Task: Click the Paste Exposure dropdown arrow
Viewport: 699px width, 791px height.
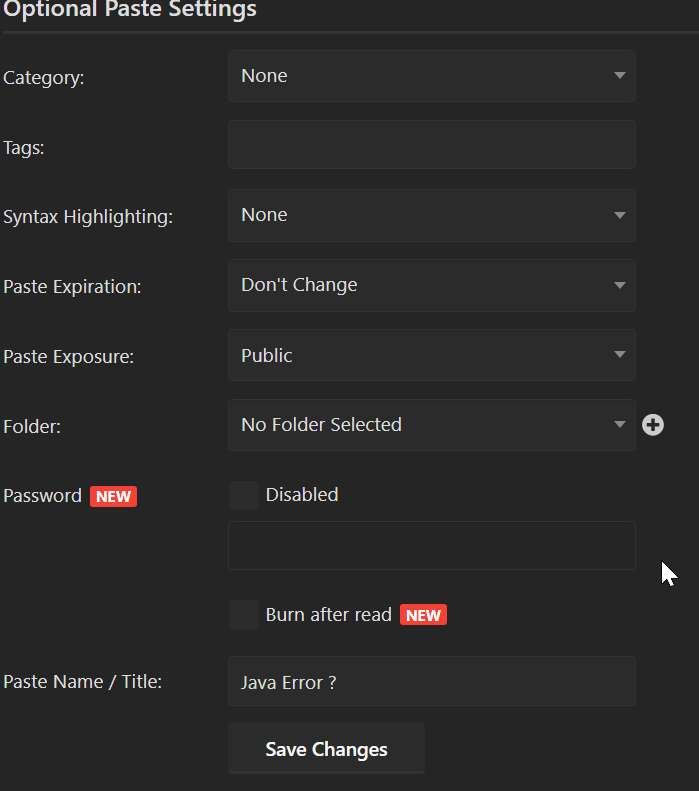Action: tap(619, 355)
